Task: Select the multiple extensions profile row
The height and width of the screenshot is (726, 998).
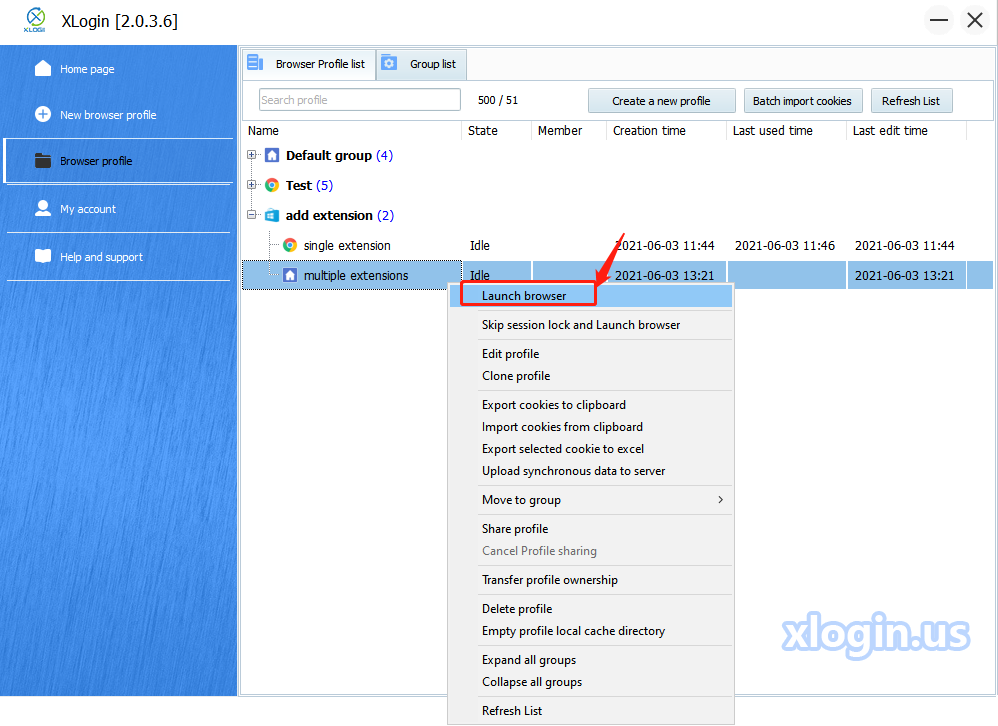Action: pyautogui.click(x=617, y=276)
